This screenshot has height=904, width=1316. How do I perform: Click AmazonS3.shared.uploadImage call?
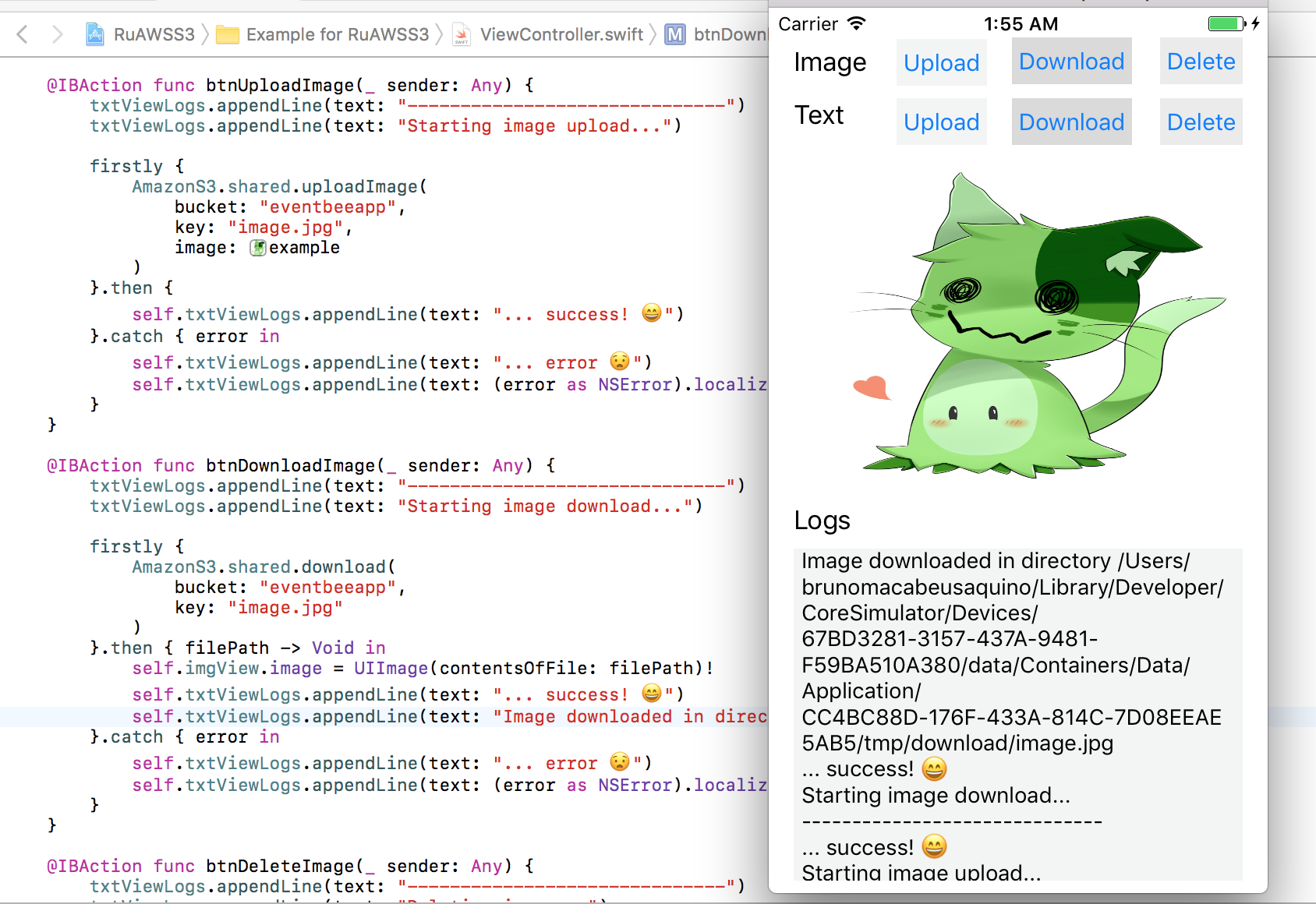coord(279,186)
